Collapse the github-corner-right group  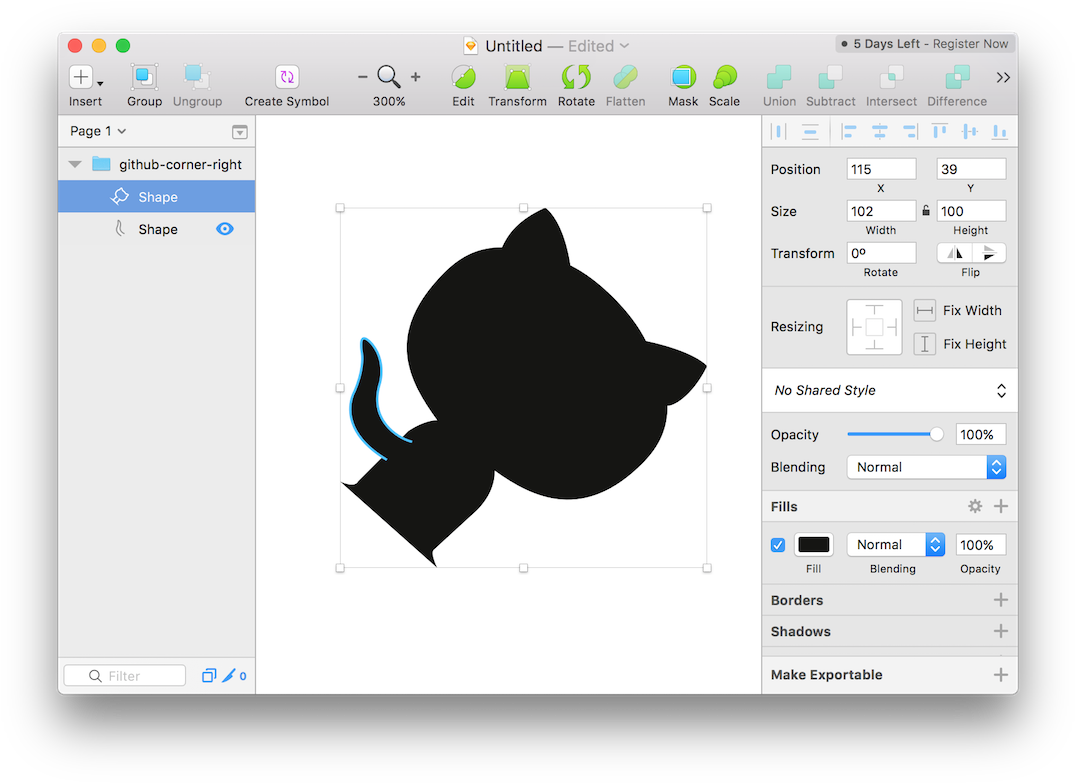[x=74, y=163]
